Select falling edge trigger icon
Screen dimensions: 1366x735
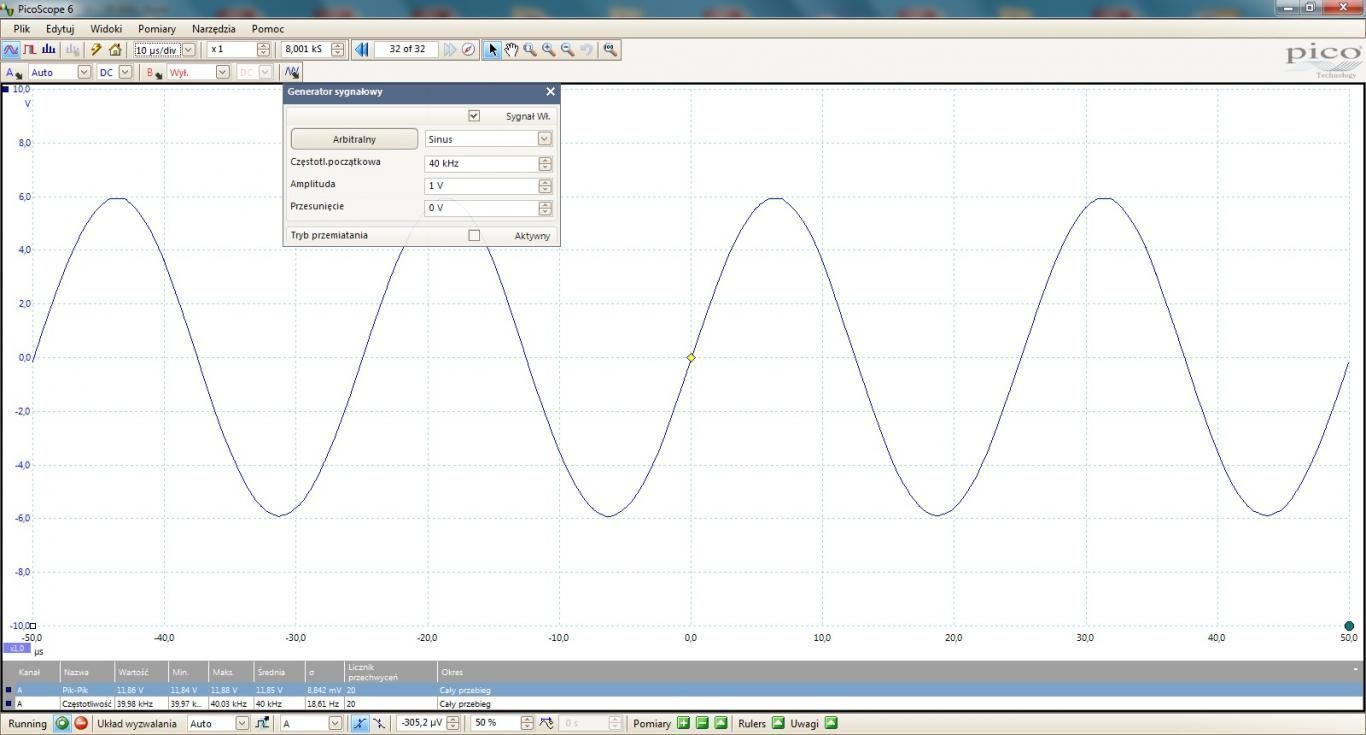click(379, 723)
